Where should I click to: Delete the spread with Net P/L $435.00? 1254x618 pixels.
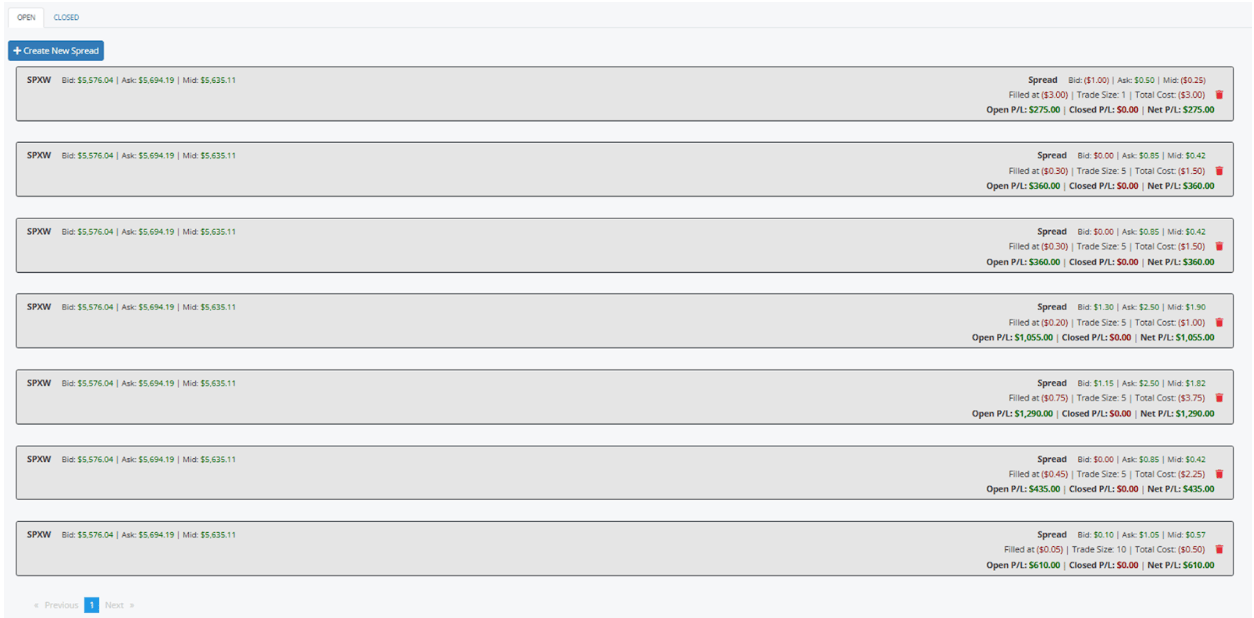(x=1219, y=474)
